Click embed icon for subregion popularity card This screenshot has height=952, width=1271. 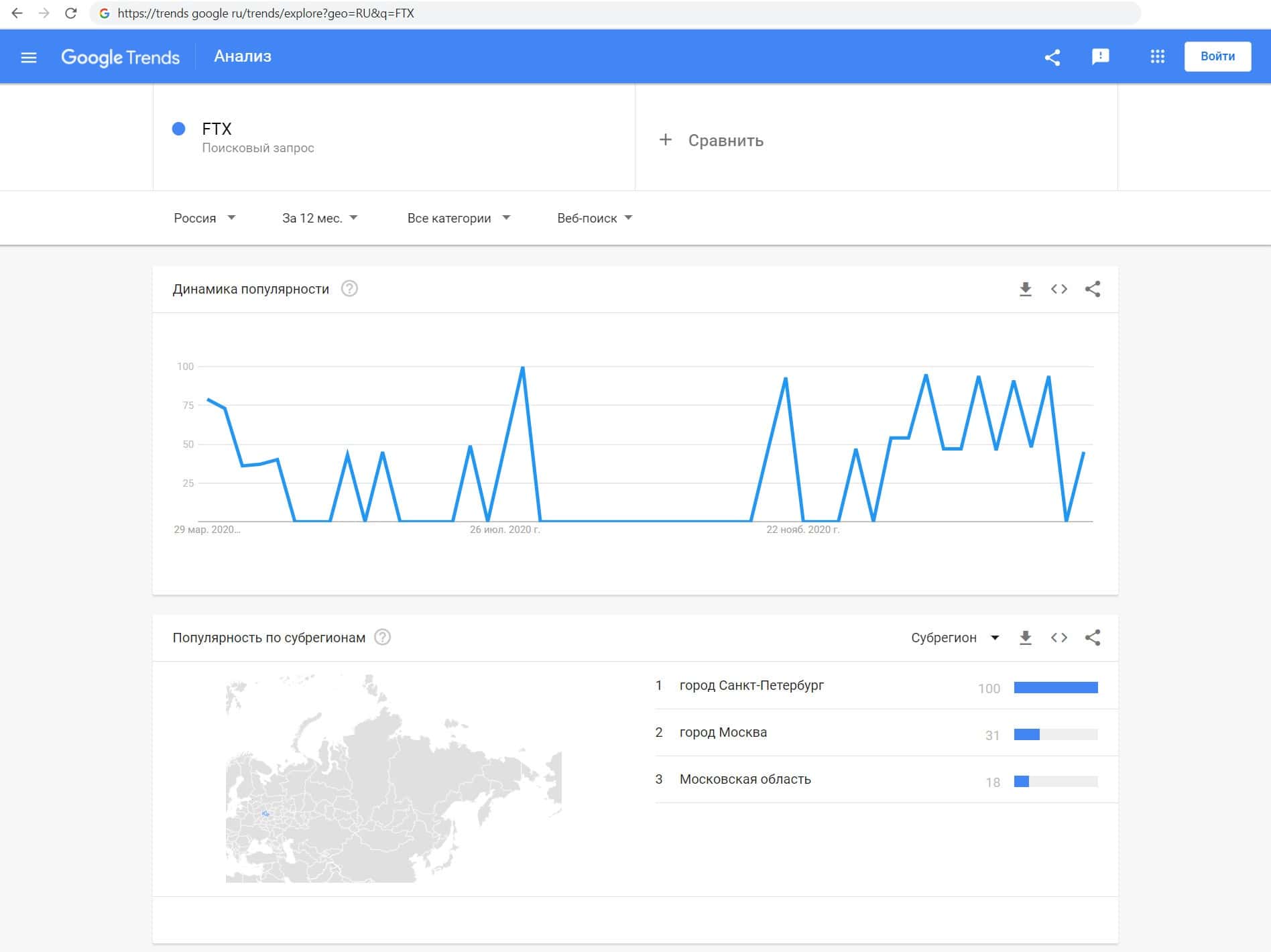(x=1059, y=638)
